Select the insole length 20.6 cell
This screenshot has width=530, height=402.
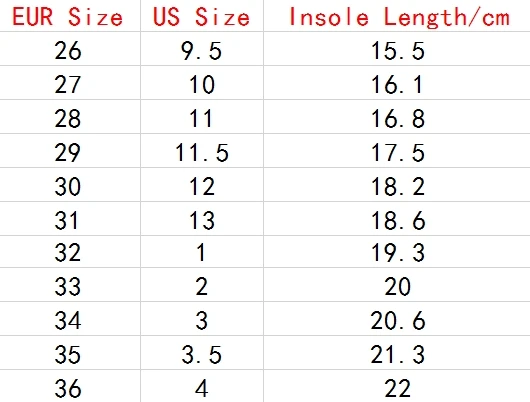click(x=397, y=318)
